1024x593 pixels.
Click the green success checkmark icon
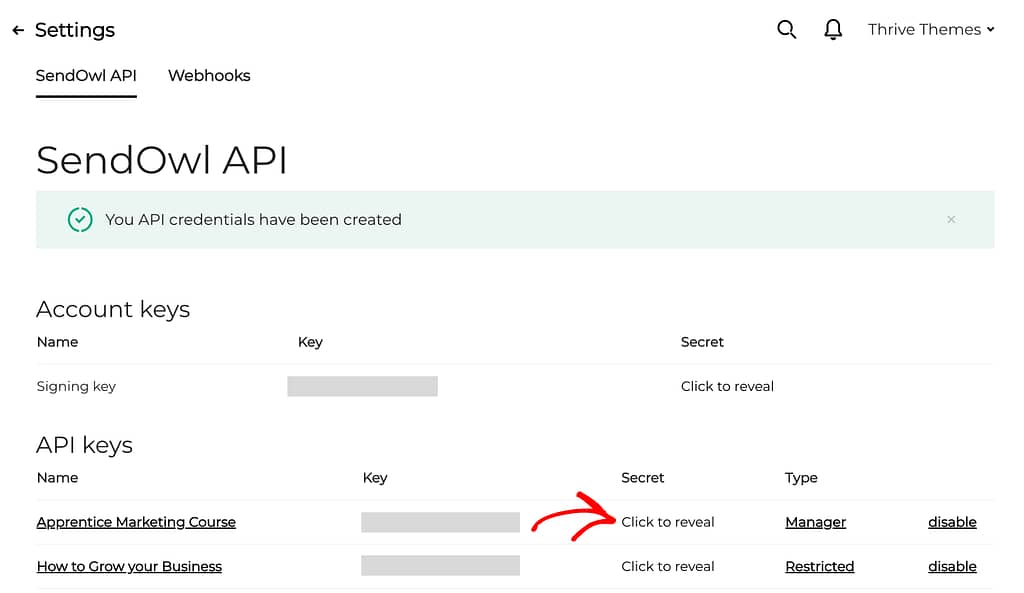pos(80,219)
